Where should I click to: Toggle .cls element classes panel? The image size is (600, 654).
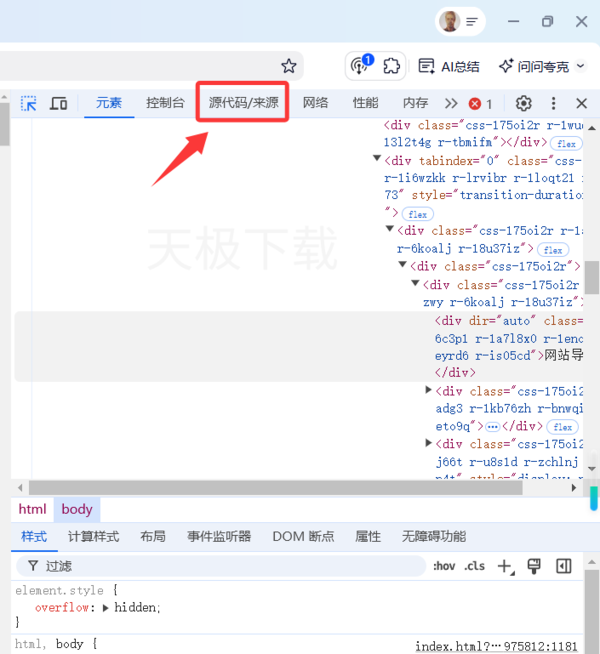point(474,566)
